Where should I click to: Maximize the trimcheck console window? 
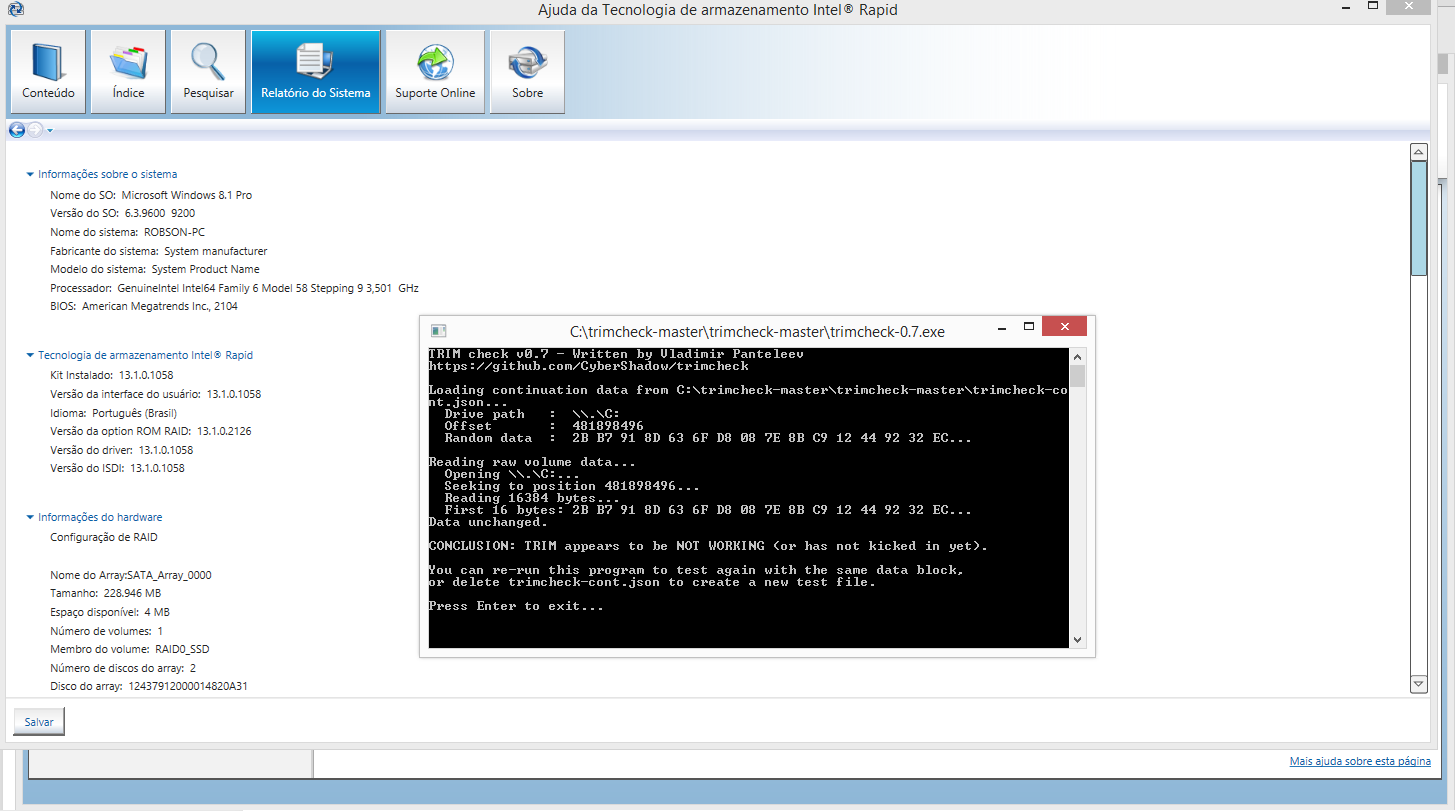click(x=1028, y=328)
